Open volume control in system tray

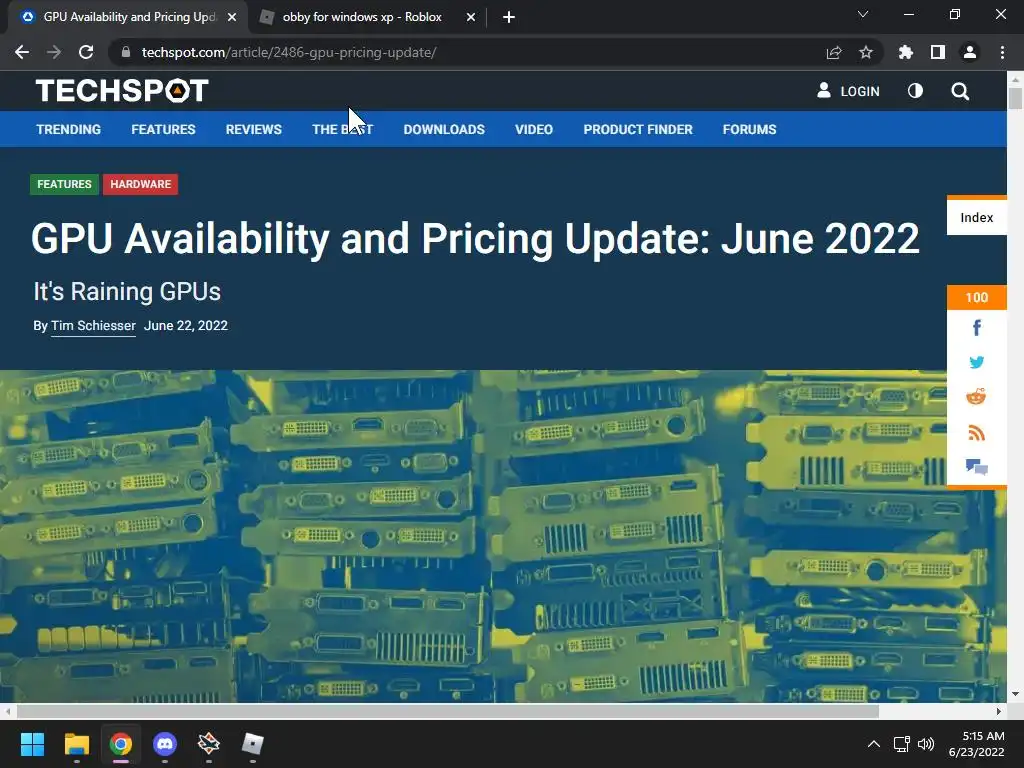coord(926,744)
